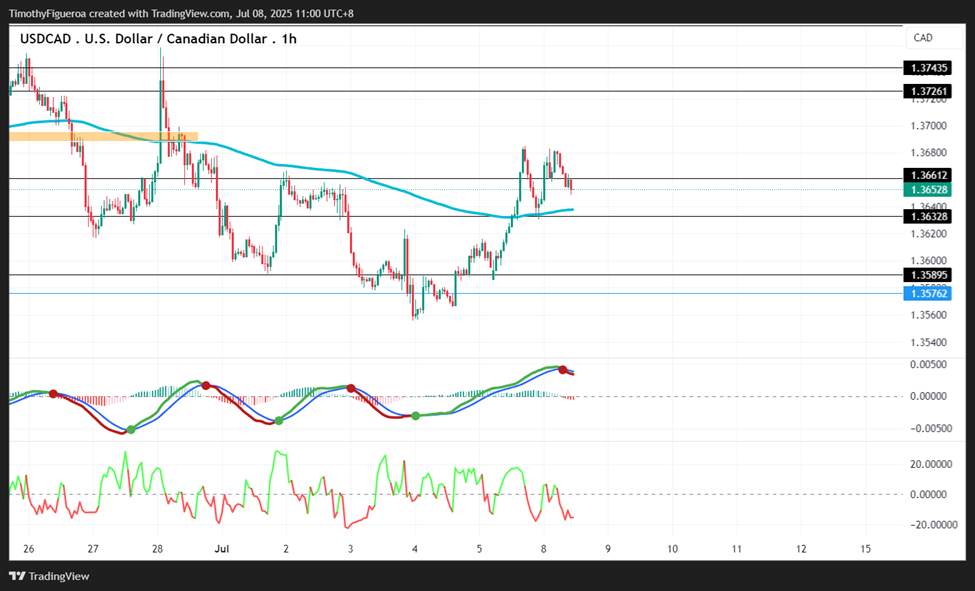This screenshot has width=975, height=591.
Task: Click the 1.37000 price axis tick
Action: point(928,126)
